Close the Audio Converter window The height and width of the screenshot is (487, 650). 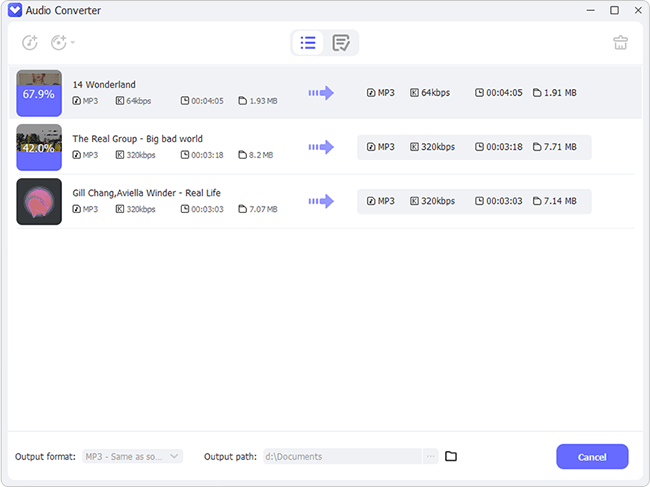pos(638,10)
